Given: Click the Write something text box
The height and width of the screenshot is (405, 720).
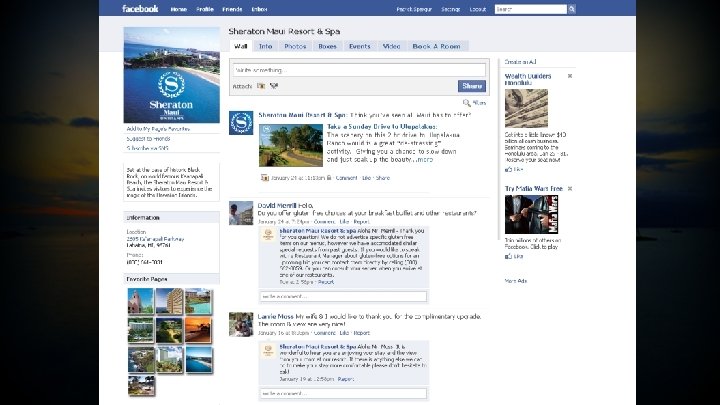Looking at the screenshot, I should click(359, 70).
